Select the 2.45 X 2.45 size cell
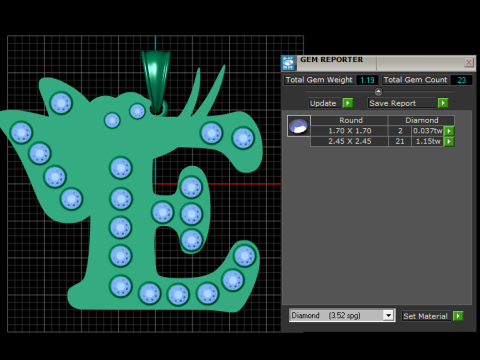This screenshot has width=480, height=360. [350, 141]
